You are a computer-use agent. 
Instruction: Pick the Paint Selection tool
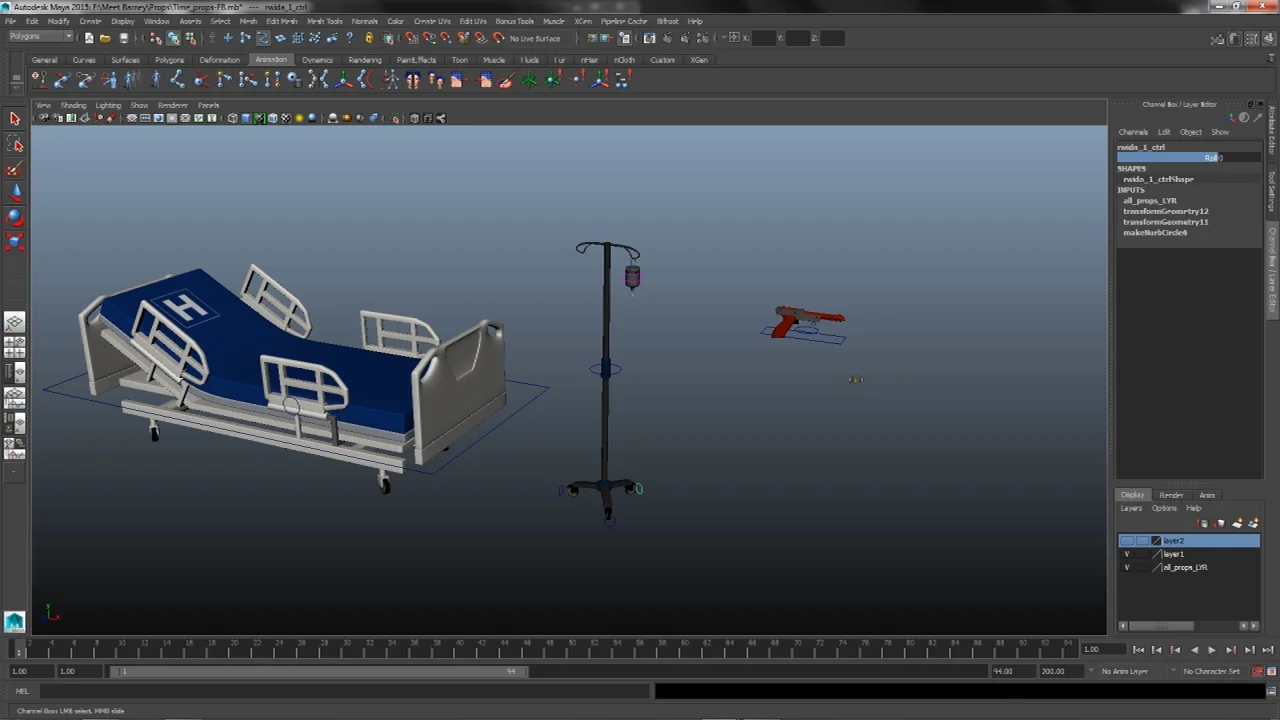point(15,169)
